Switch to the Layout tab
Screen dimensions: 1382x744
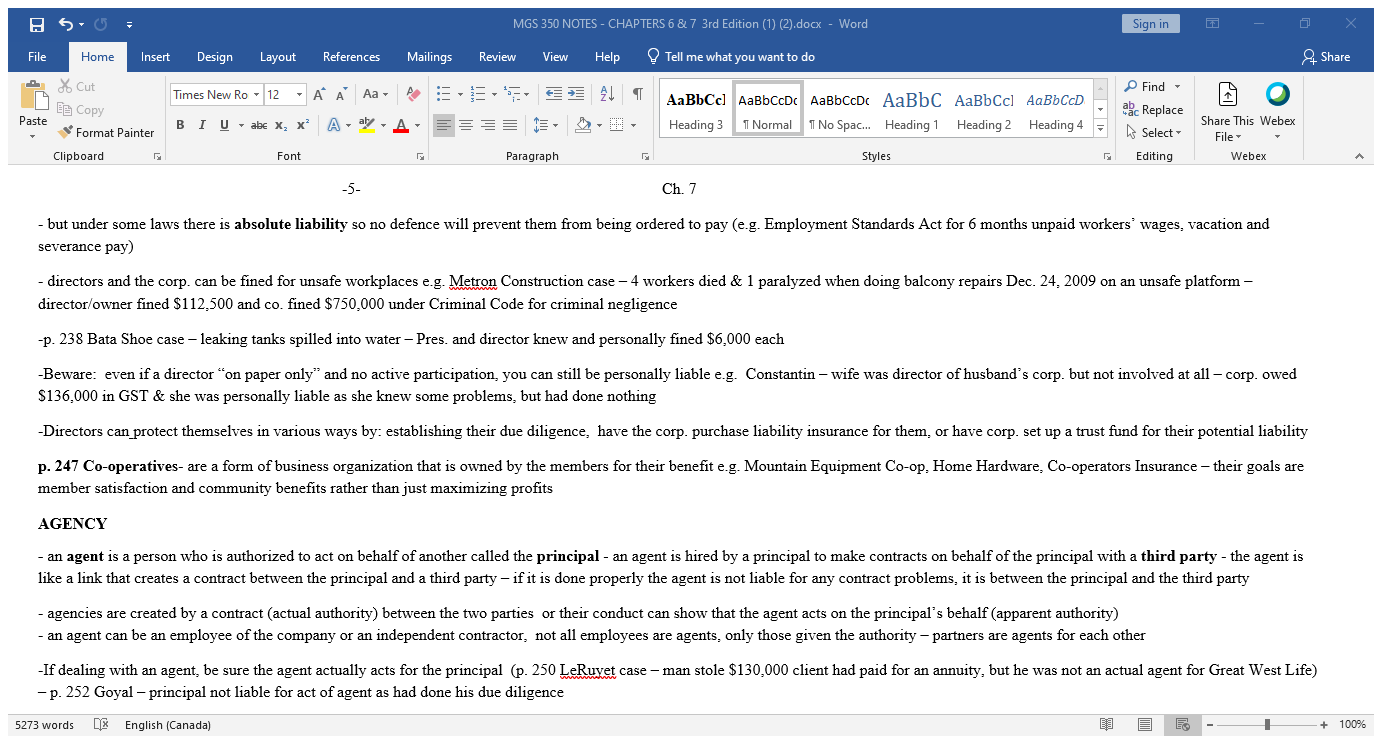point(278,57)
